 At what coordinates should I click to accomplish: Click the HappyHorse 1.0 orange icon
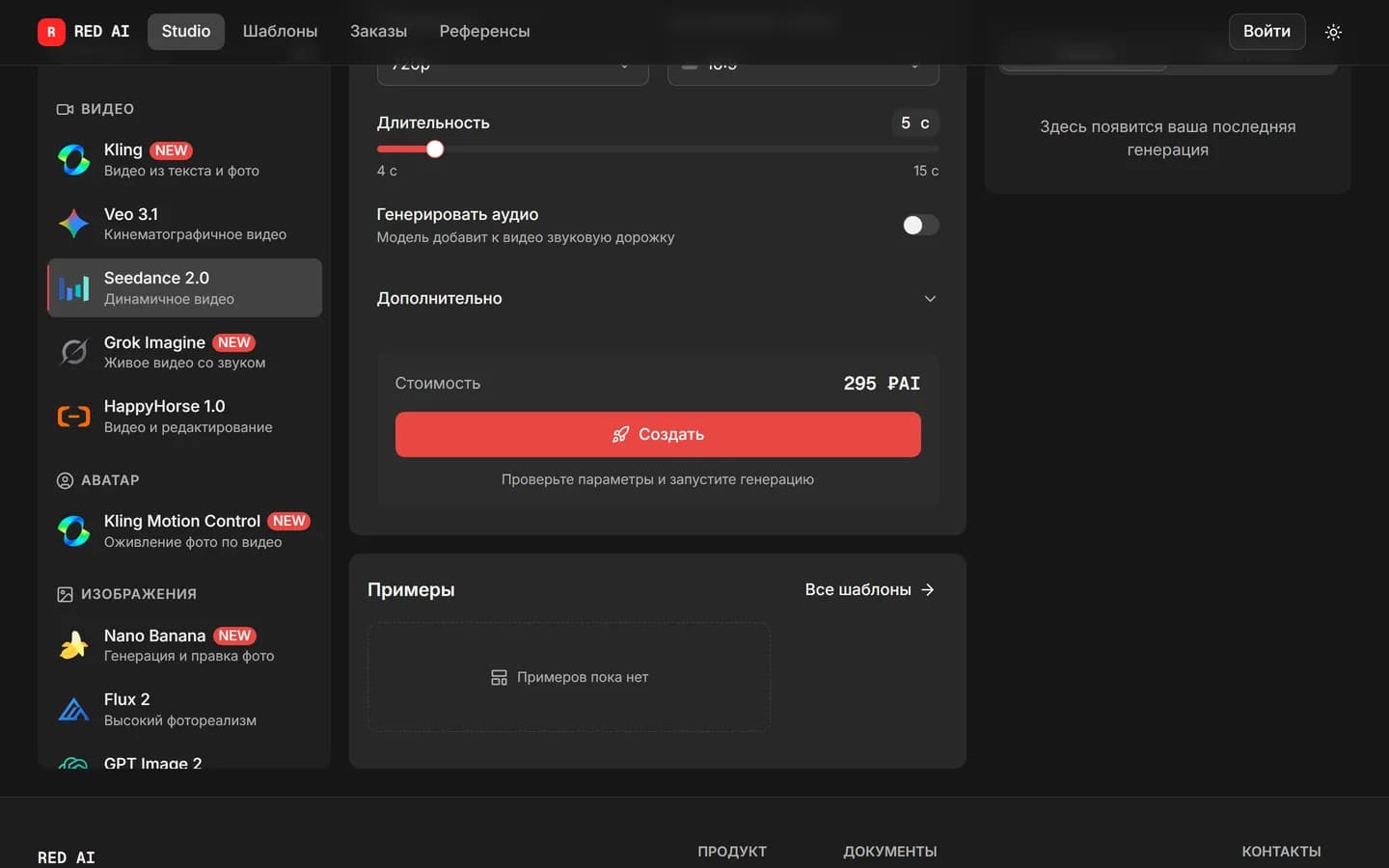[73, 417]
